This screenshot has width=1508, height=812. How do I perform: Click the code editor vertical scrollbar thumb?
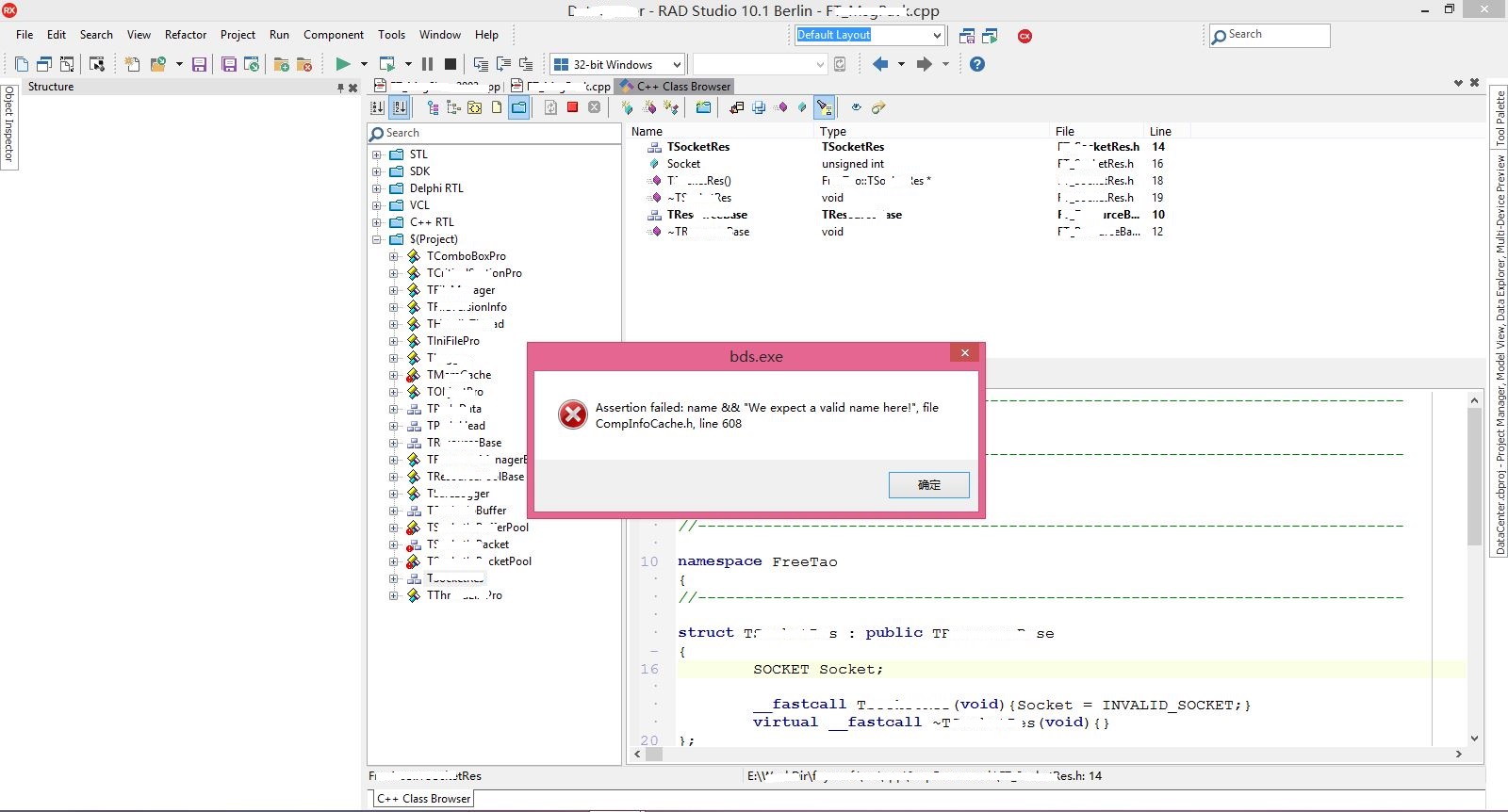click(x=1474, y=477)
